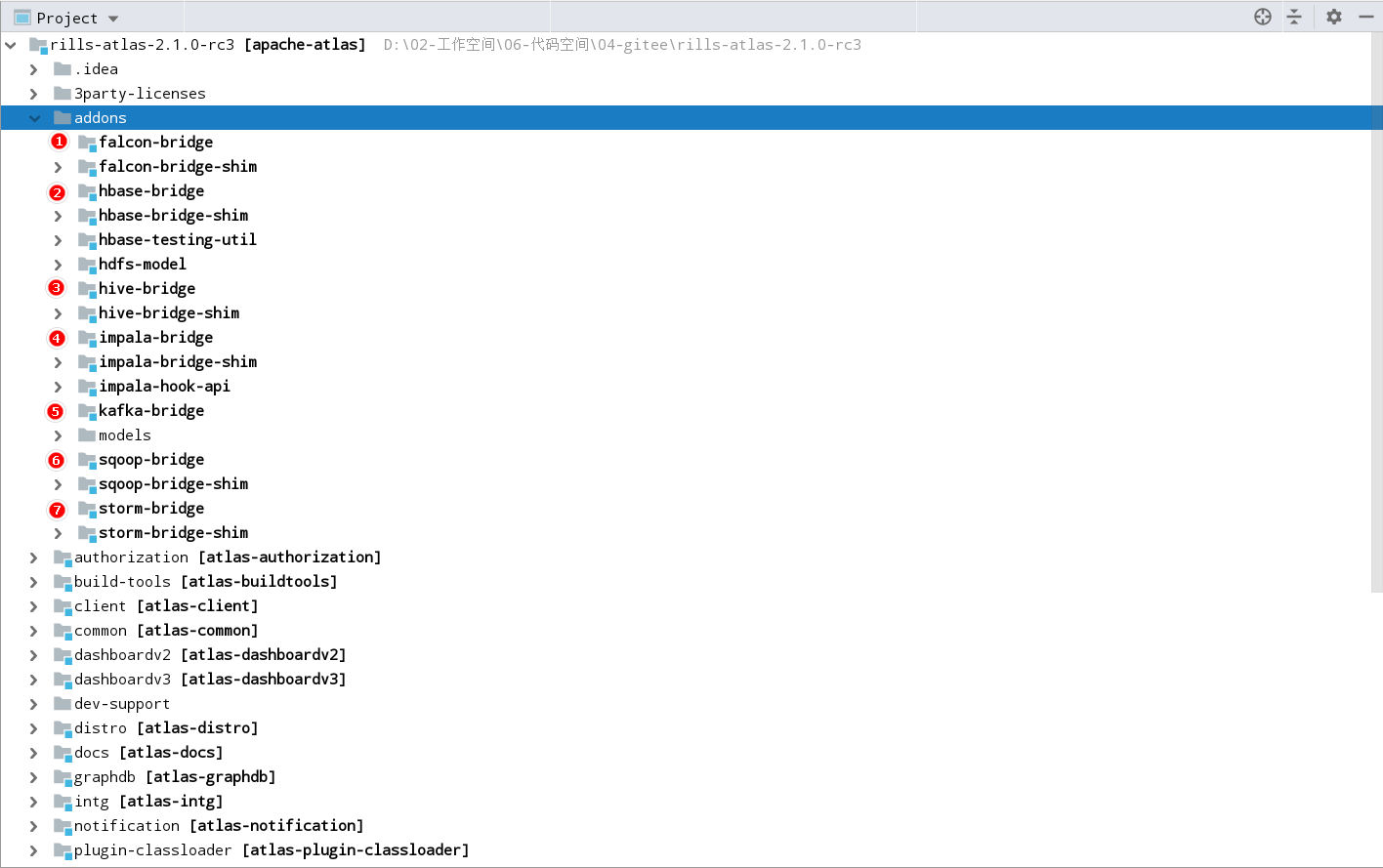
Task: Expand the impala-bridge-shim module
Action: pyautogui.click(x=59, y=362)
